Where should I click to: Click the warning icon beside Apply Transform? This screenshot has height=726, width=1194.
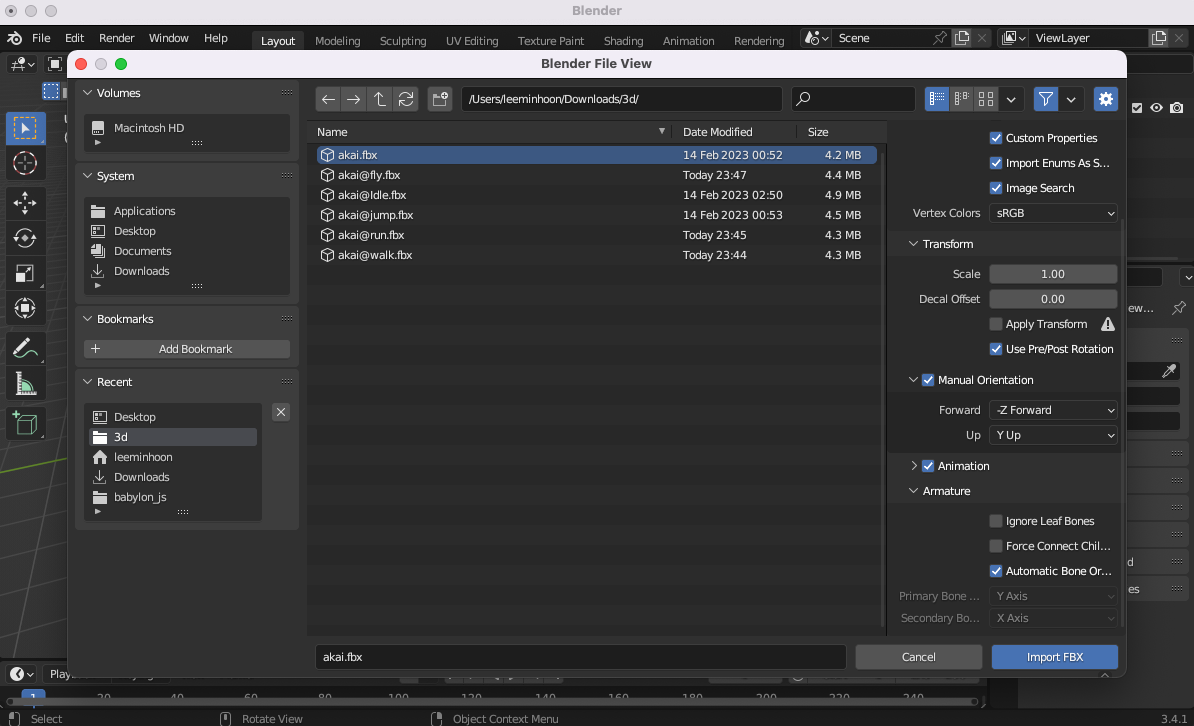(1107, 325)
